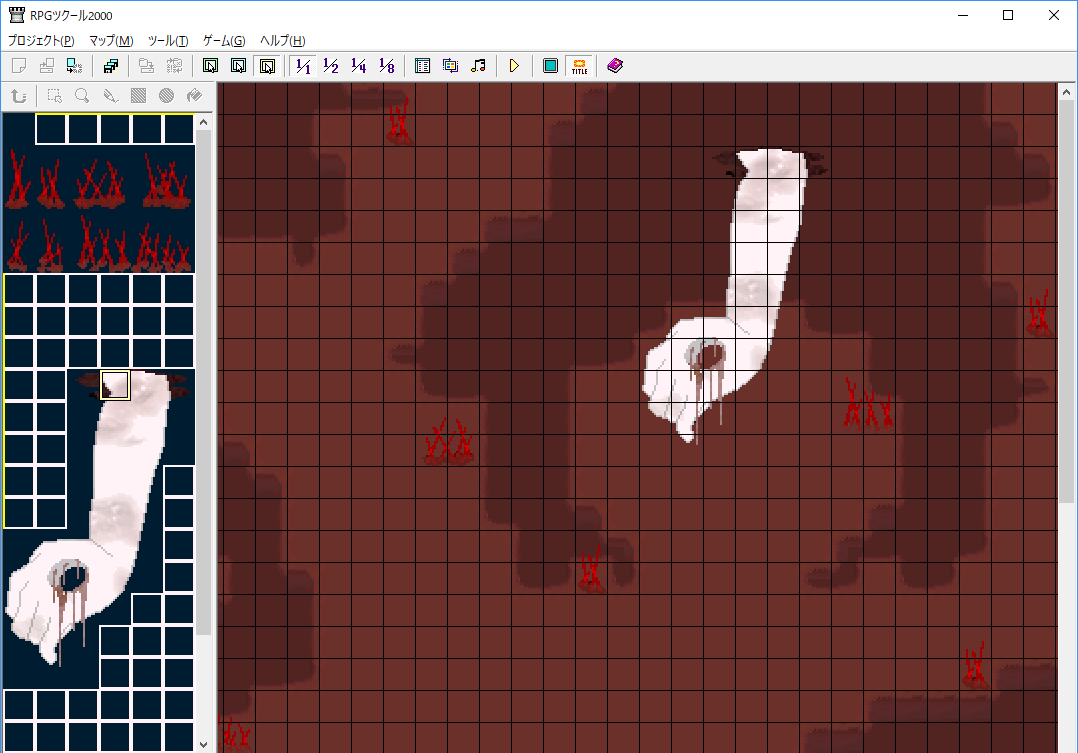Click the greyed Save Map icon

click(146, 66)
